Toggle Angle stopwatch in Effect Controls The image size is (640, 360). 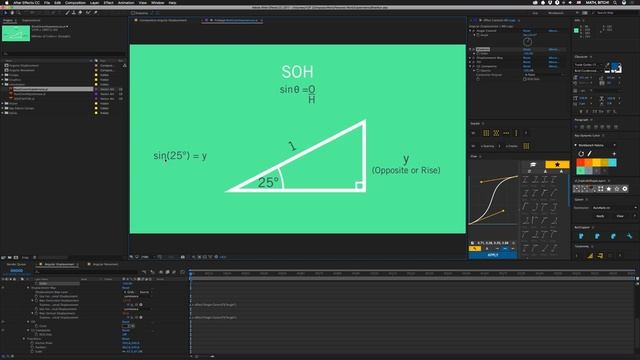pyautogui.click(x=478, y=35)
